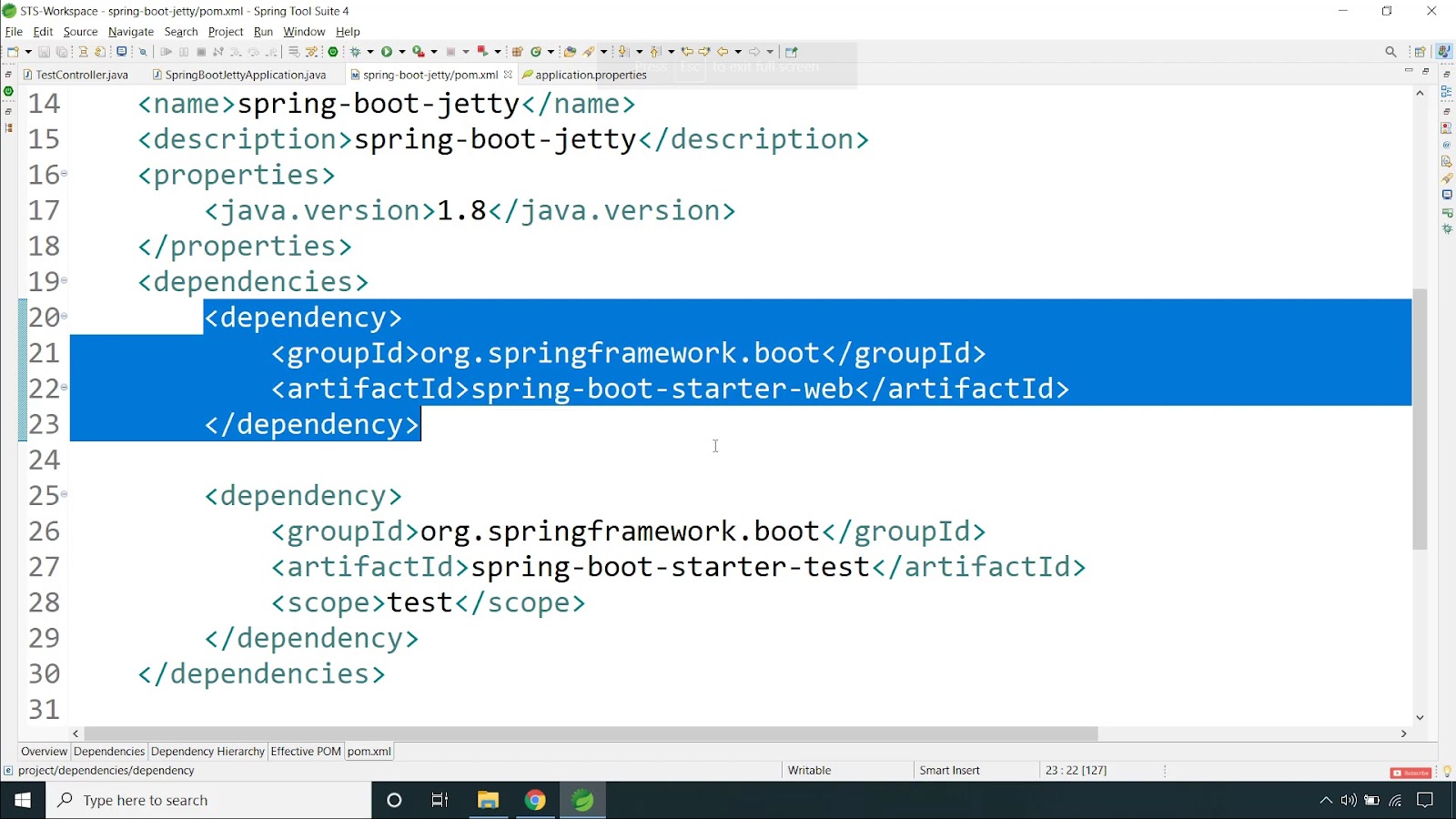The width and height of the screenshot is (1456, 819).
Task: Open the Dependency Hierarchy tab
Action: click(207, 751)
